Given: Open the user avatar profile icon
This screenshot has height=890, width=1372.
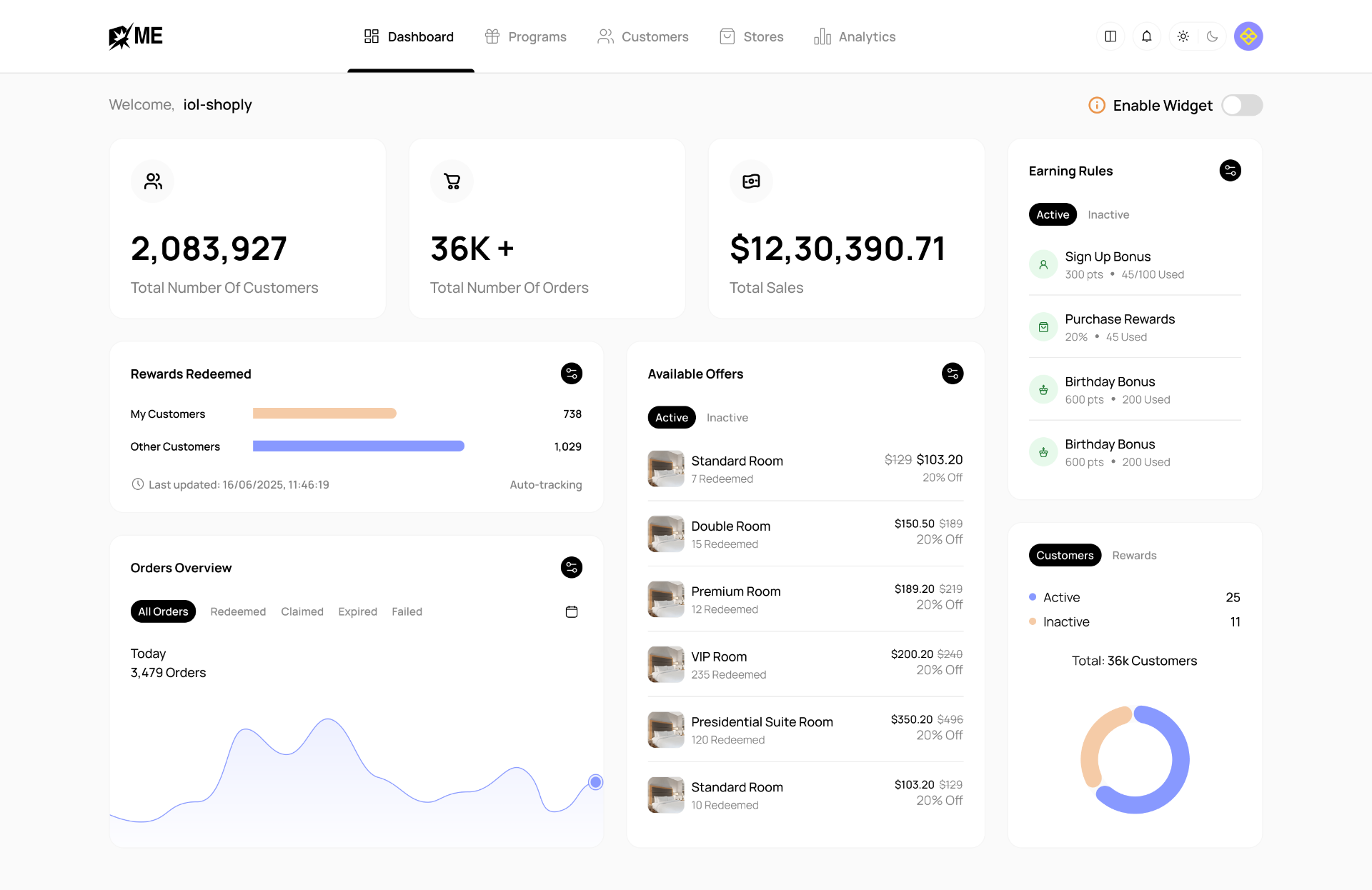Looking at the screenshot, I should tap(1248, 36).
